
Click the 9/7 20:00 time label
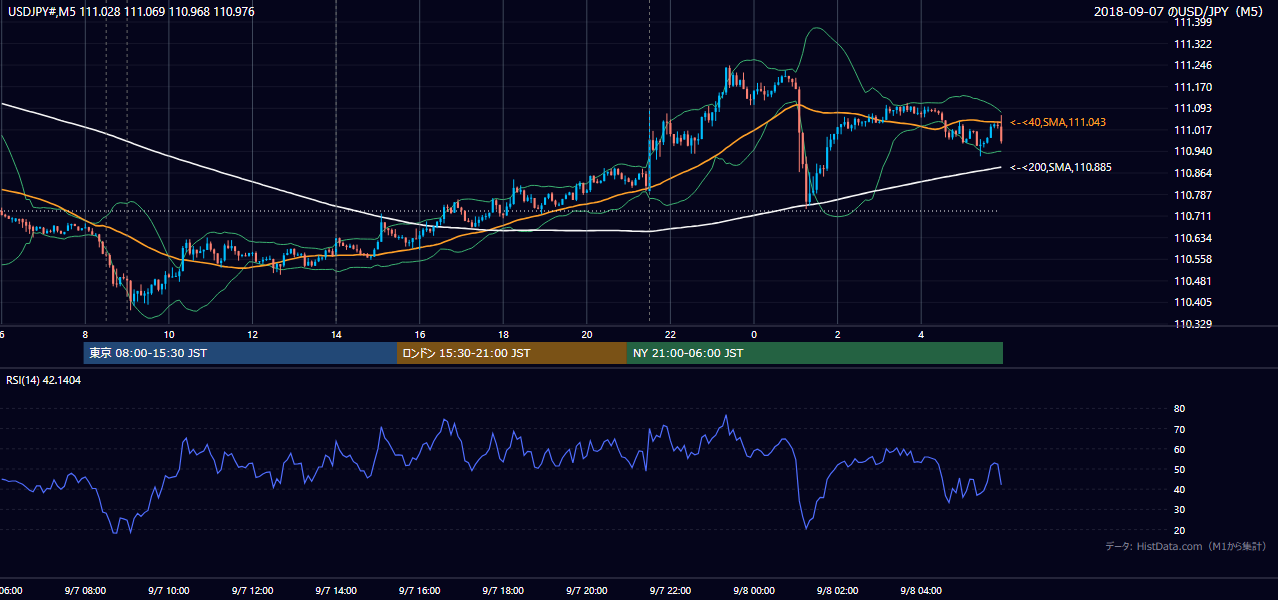coord(587,590)
